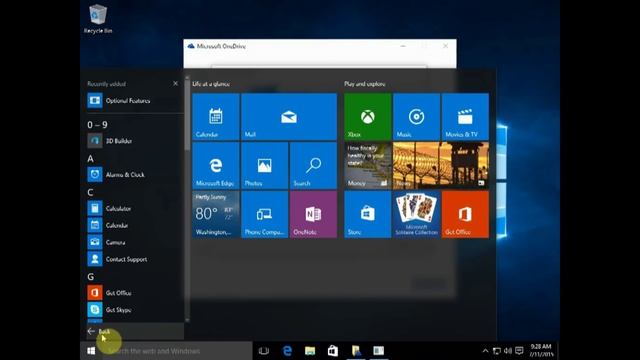
Task: Open the Get Office tile
Action: coord(465,214)
